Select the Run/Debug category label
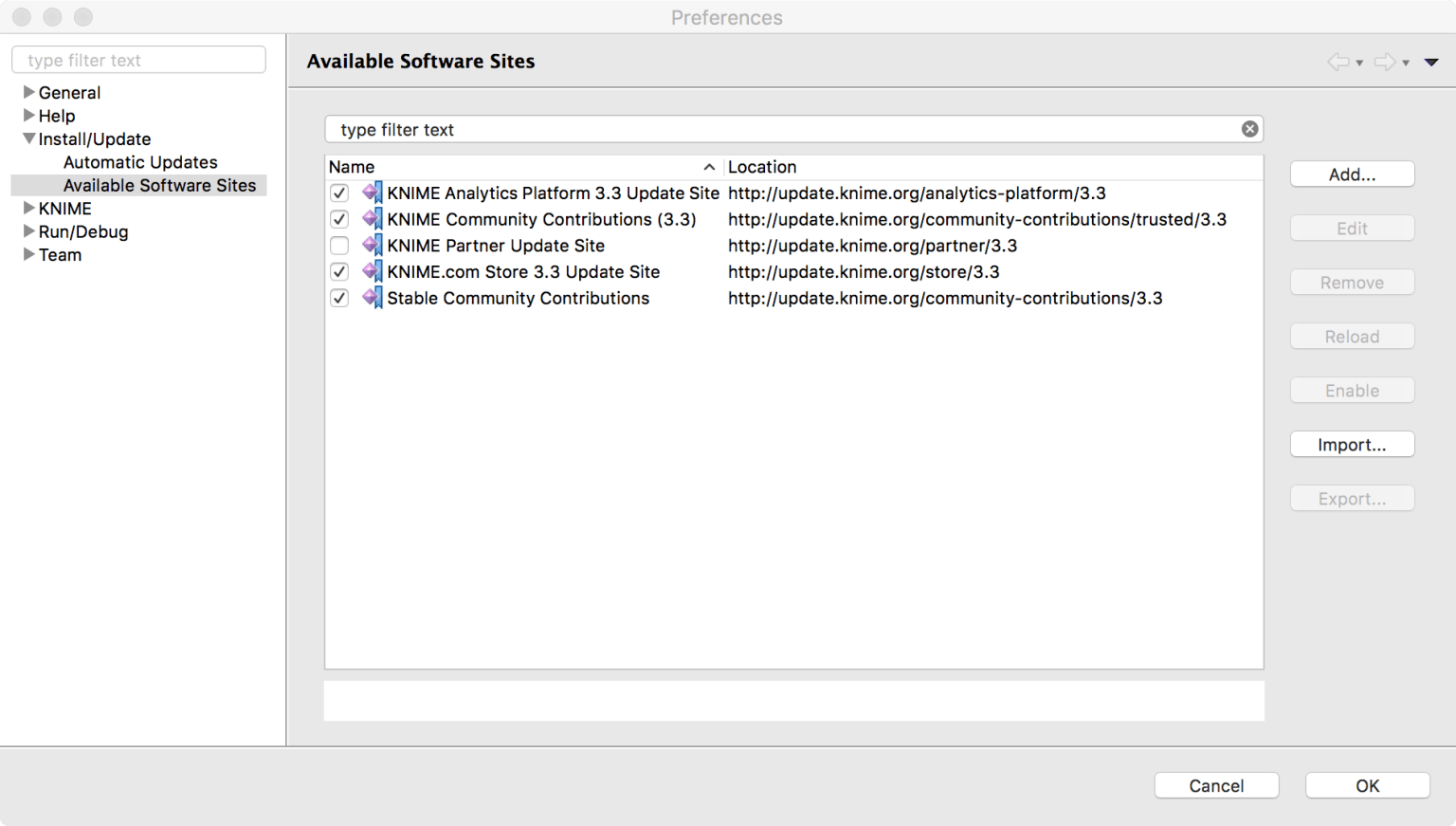The height and width of the screenshot is (826, 1456). tap(83, 231)
